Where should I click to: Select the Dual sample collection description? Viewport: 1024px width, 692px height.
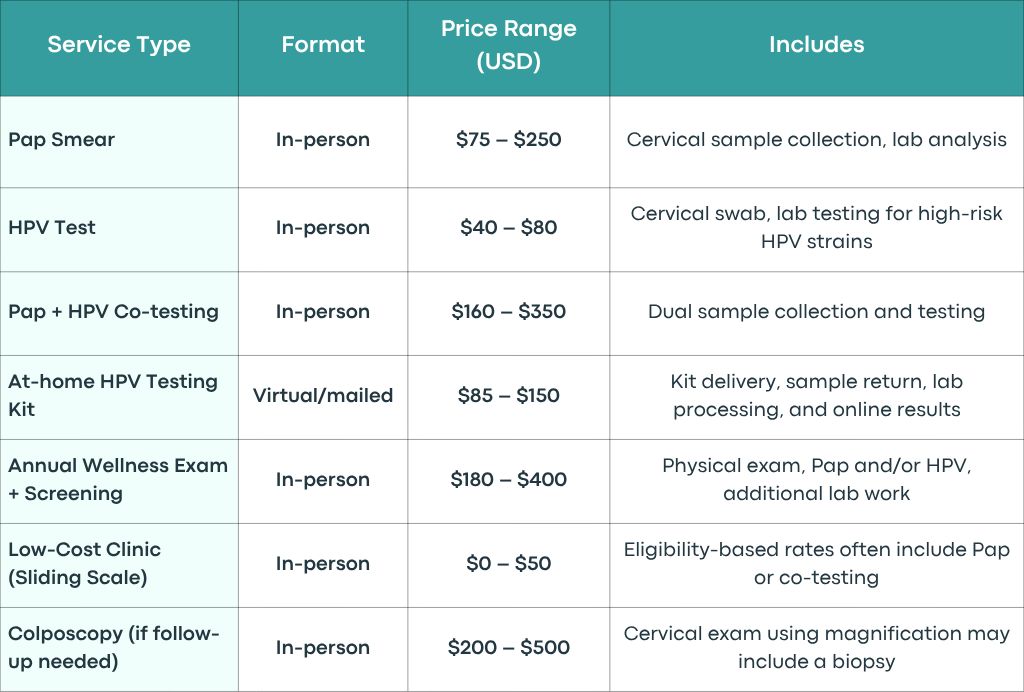coord(816,311)
